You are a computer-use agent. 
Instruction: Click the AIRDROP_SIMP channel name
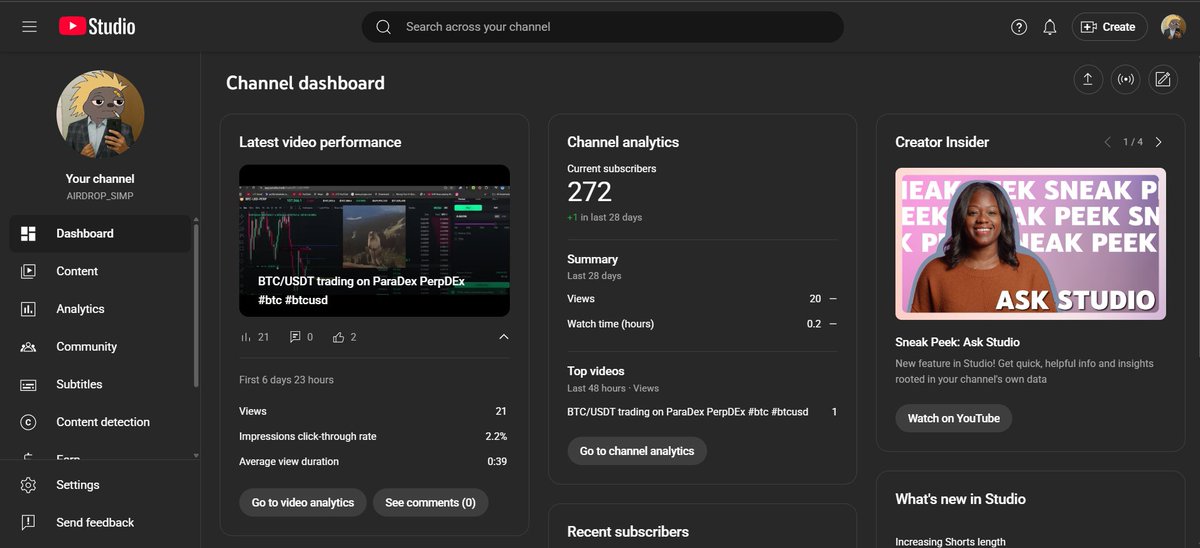click(x=100, y=196)
